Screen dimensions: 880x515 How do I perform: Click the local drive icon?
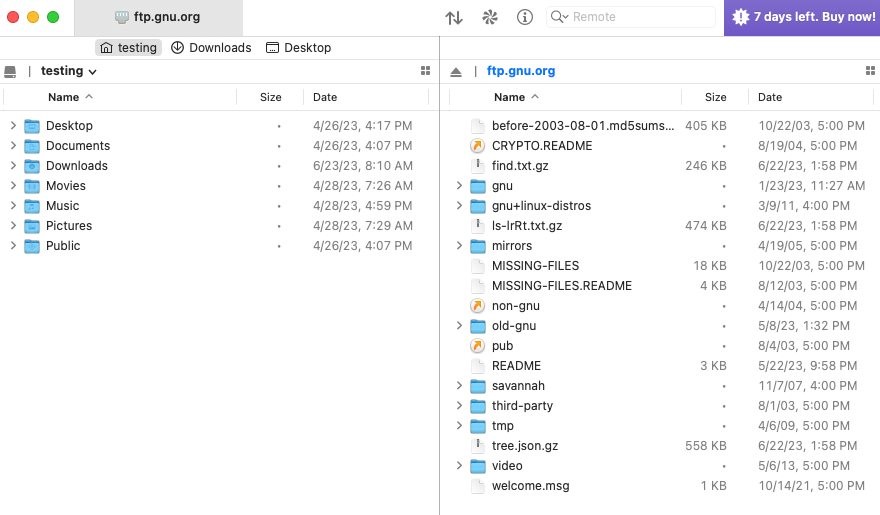coord(10,71)
